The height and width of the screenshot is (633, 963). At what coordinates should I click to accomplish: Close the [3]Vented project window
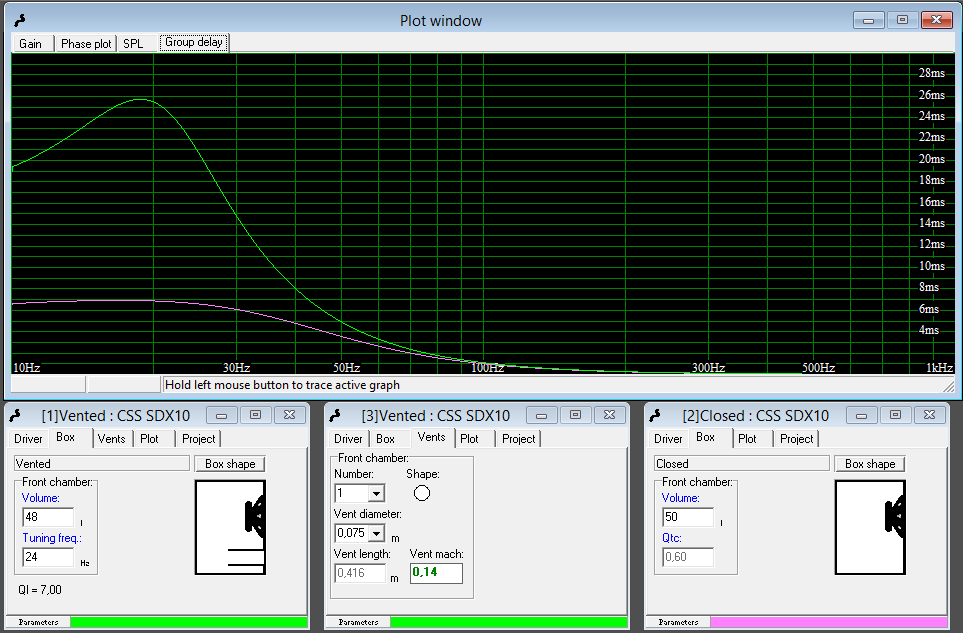pyautogui.click(x=610, y=416)
